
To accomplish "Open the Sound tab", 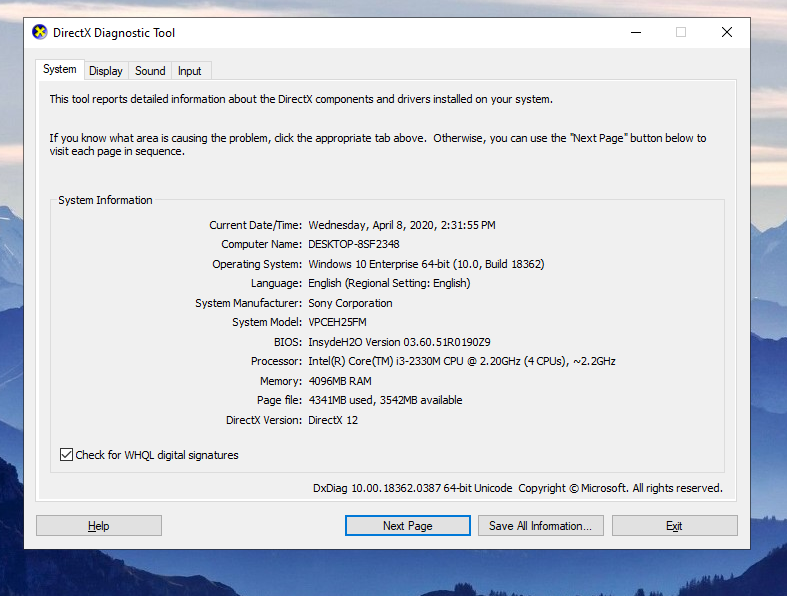I will pos(150,71).
